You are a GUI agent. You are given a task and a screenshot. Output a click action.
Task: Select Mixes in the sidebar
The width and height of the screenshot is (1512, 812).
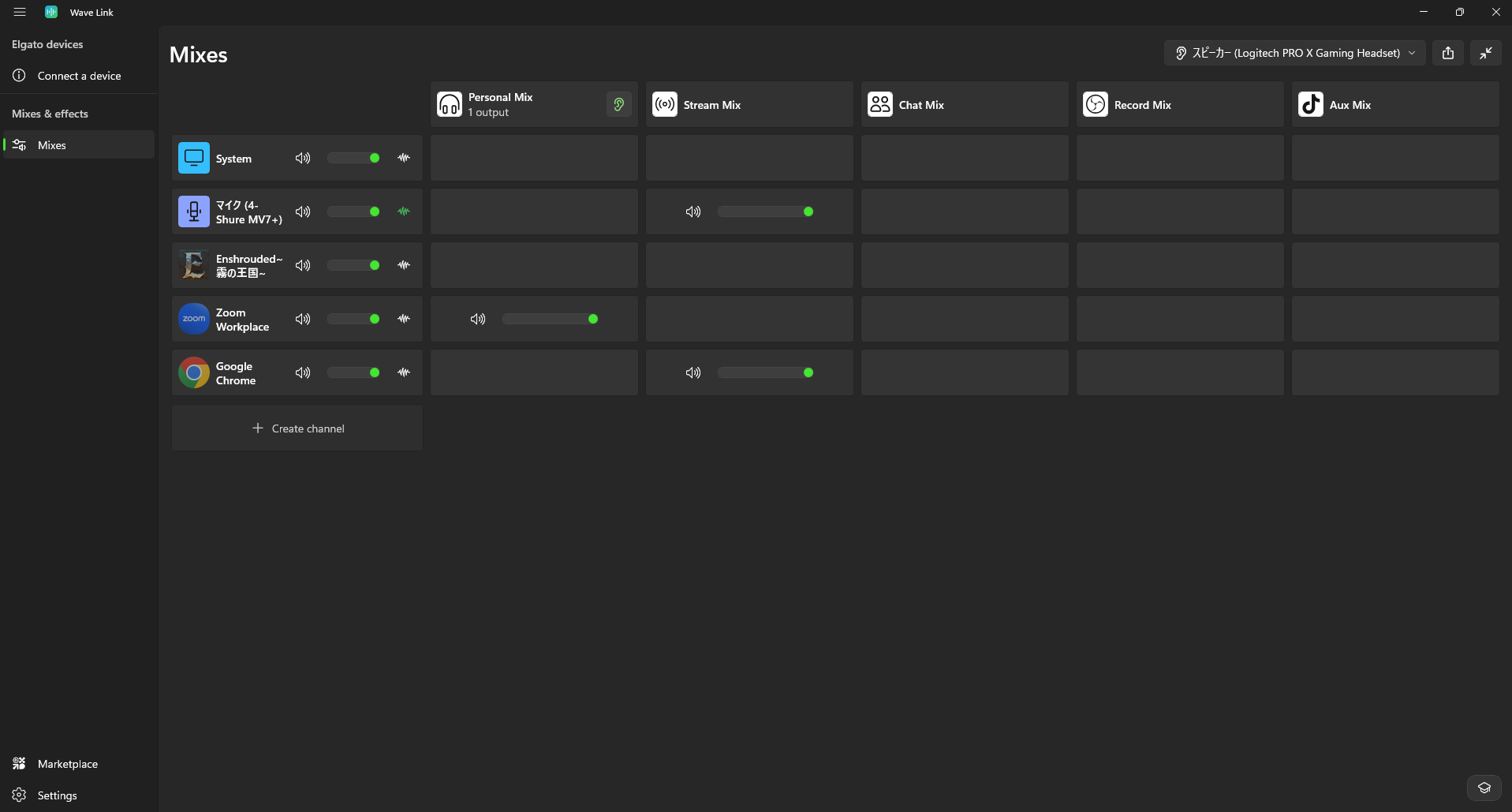(x=79, y=145)
